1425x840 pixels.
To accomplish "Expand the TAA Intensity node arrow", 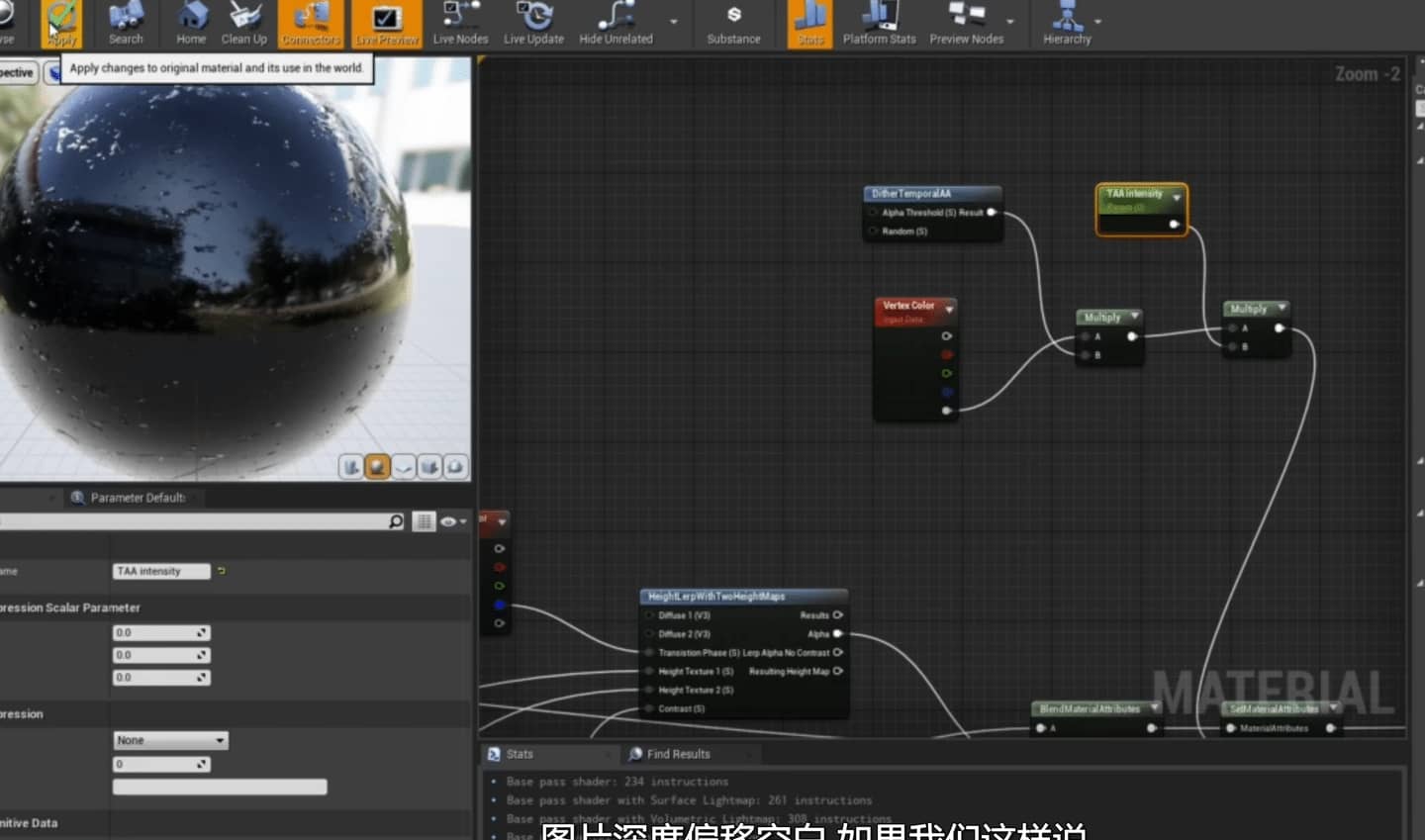I will click(1177, 197).
